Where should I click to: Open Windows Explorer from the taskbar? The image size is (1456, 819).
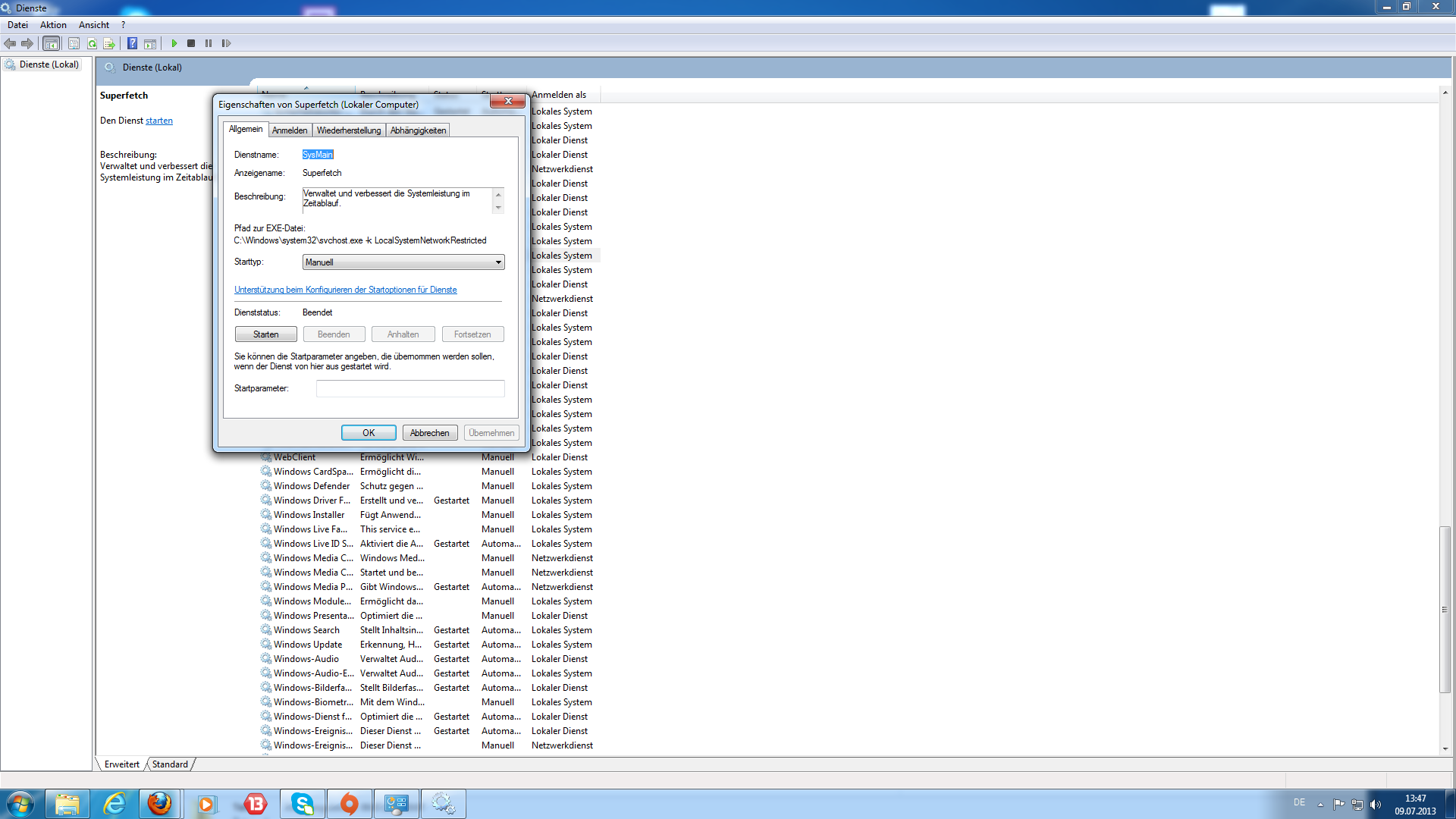(x=67, y=804)
